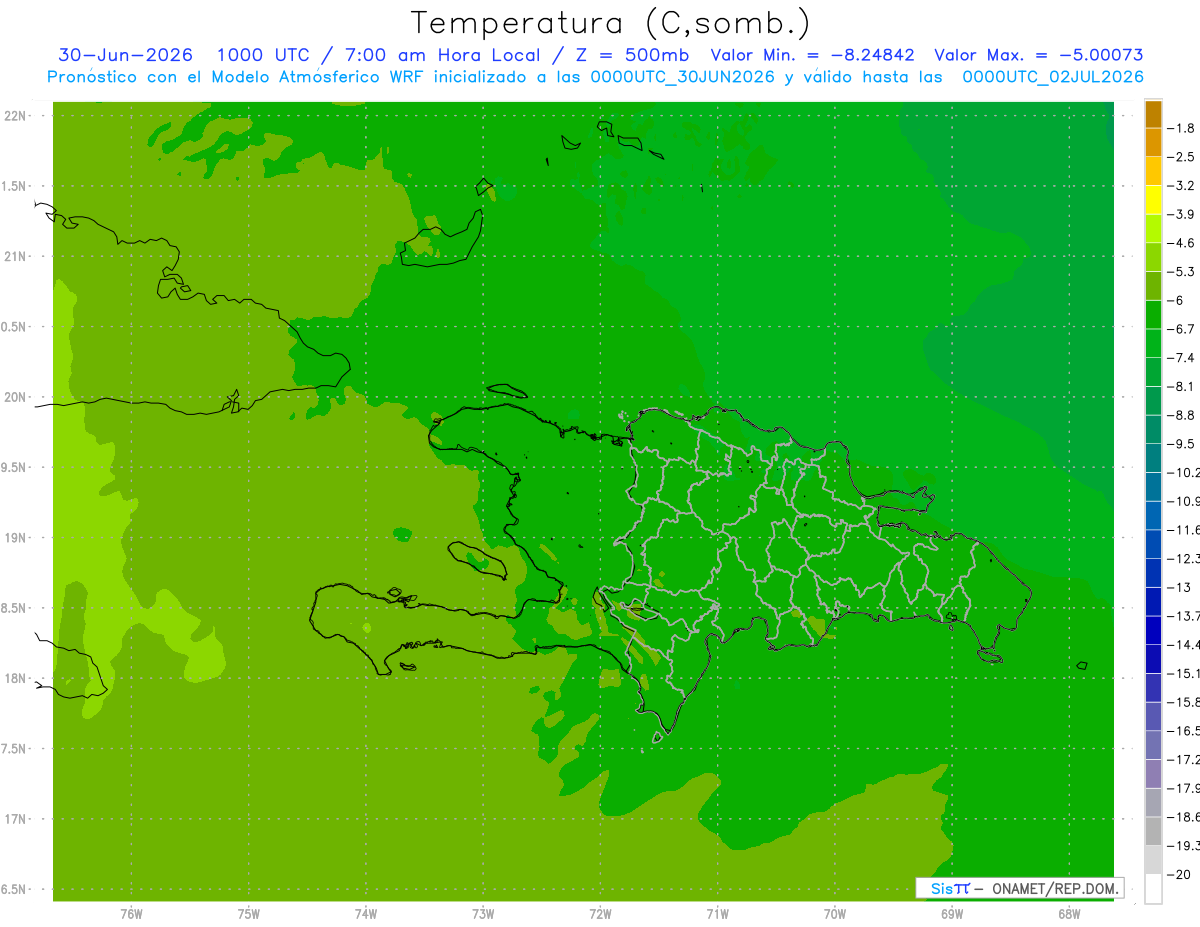
Task: Click the '-3.9' colorbar value
Action: point(1182,214)
